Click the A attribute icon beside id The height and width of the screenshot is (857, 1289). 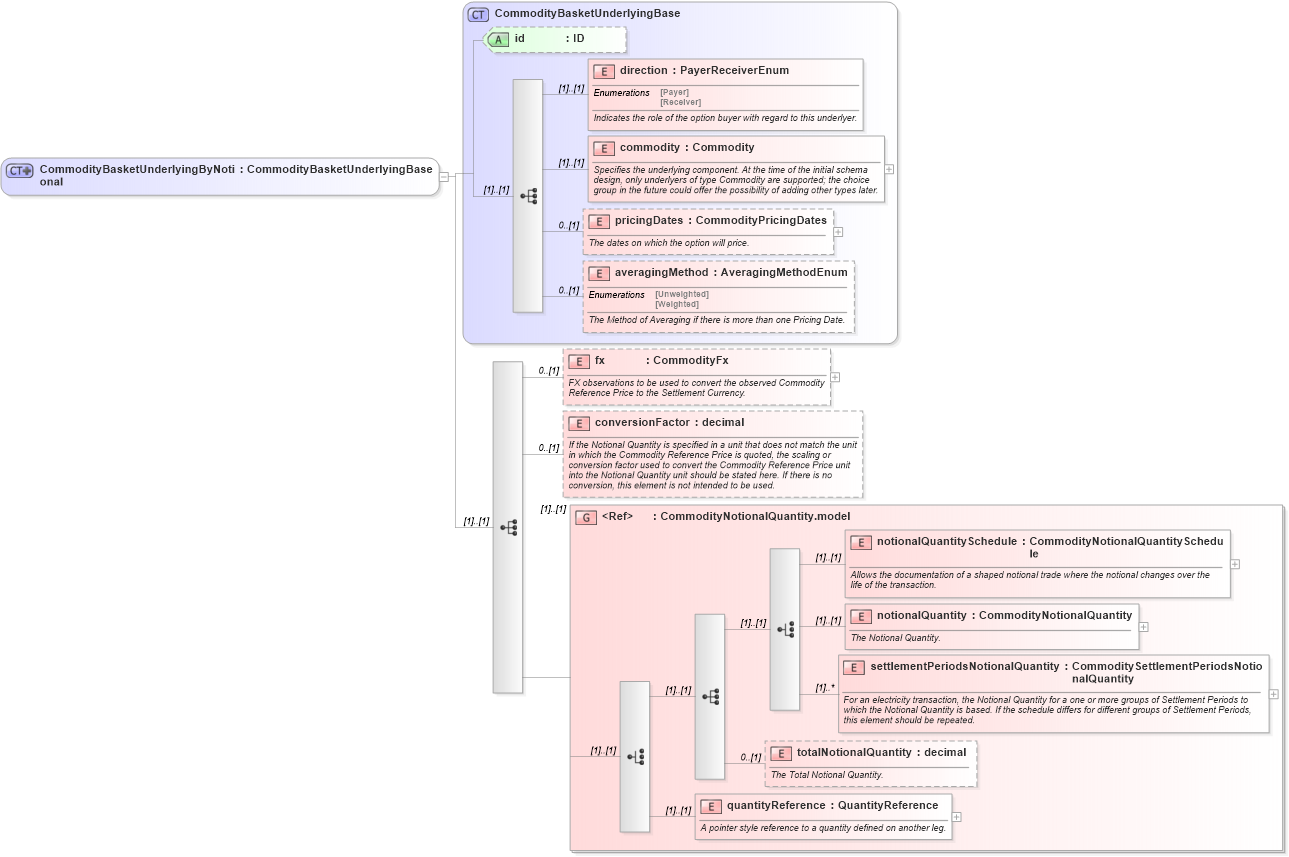(499, 39)
